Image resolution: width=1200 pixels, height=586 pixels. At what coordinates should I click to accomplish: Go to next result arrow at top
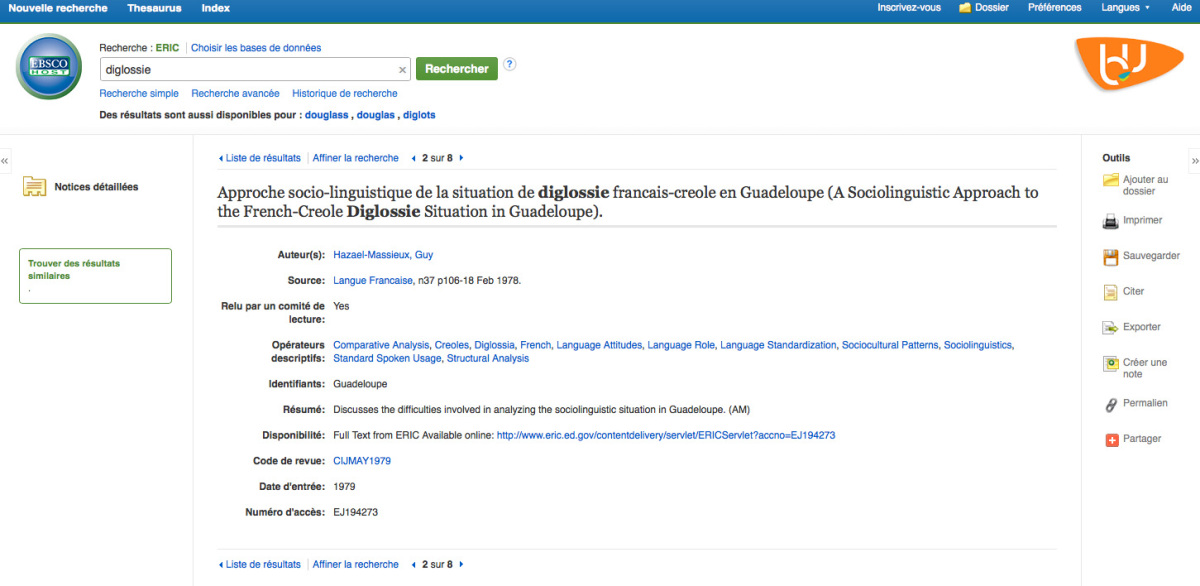(x=461, y=158)
